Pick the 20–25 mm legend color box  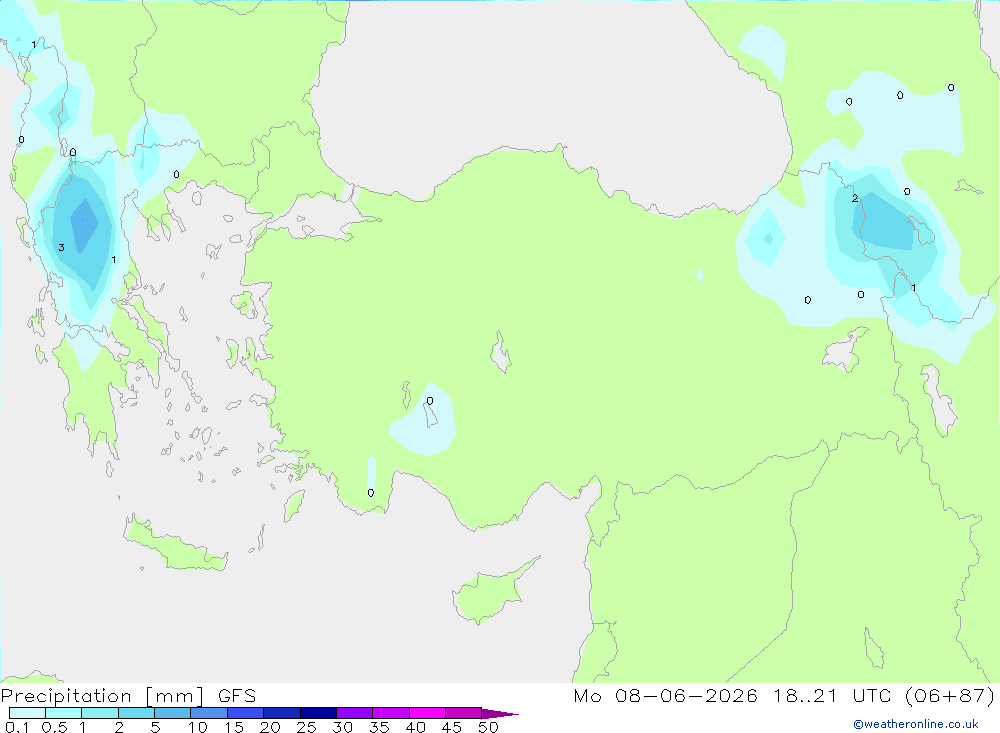(x=281, y=713)
